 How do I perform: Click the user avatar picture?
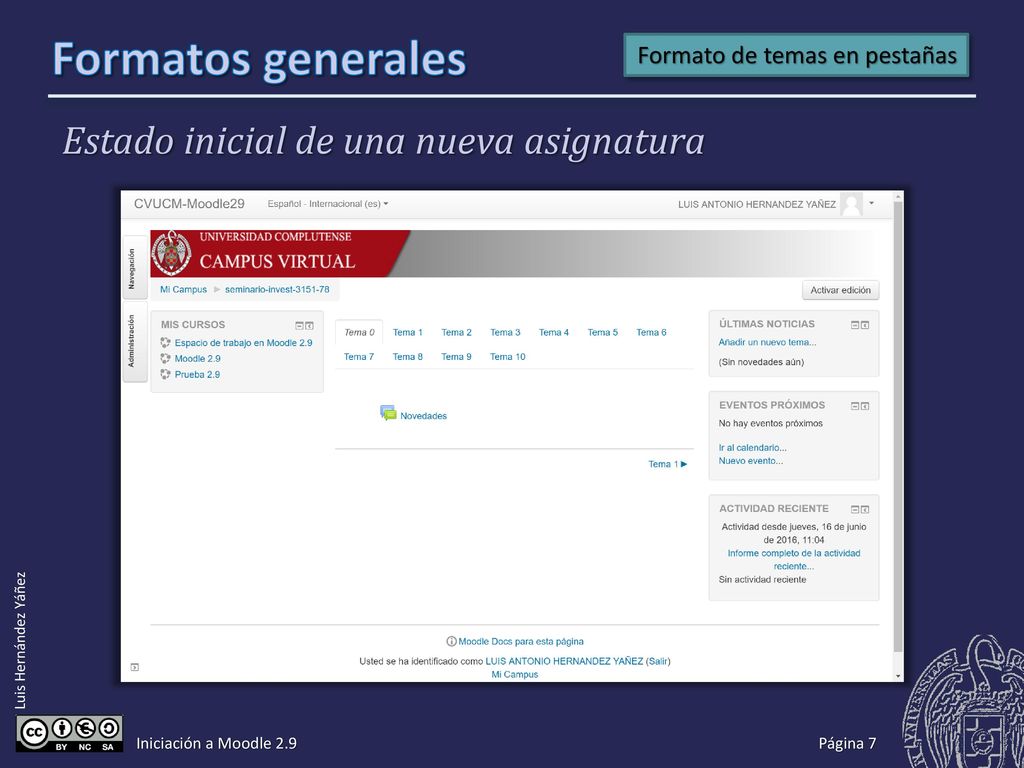851,204
